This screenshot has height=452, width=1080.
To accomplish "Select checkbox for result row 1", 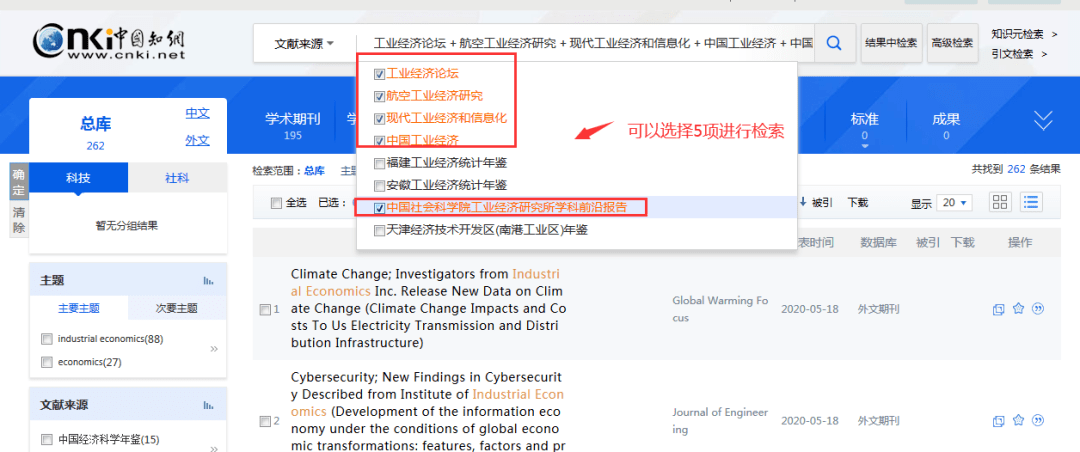I will pyautogui.click(x=264, y=310).
